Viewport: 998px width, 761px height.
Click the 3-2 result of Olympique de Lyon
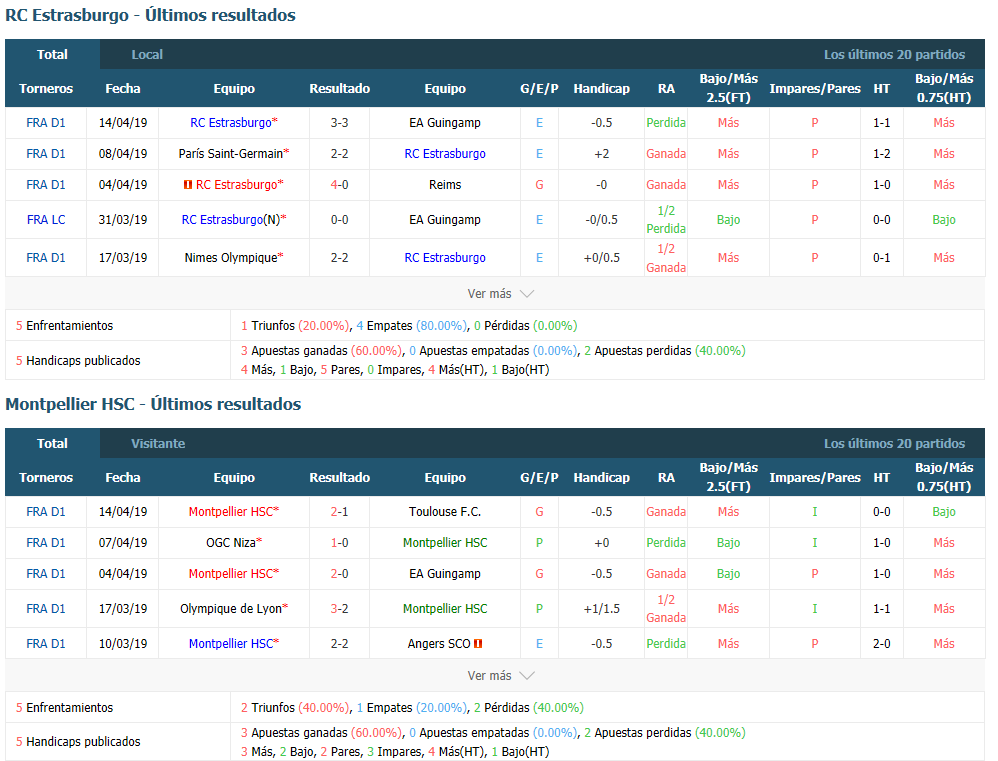340,609
